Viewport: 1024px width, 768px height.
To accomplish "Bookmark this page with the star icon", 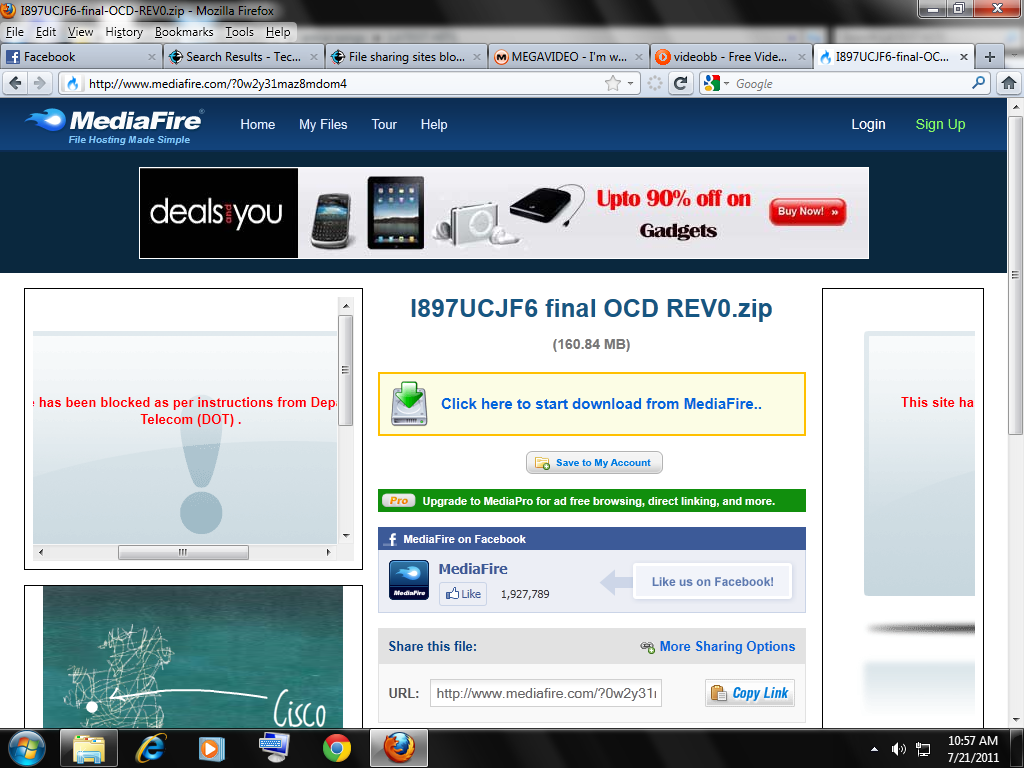I will 613,83.
